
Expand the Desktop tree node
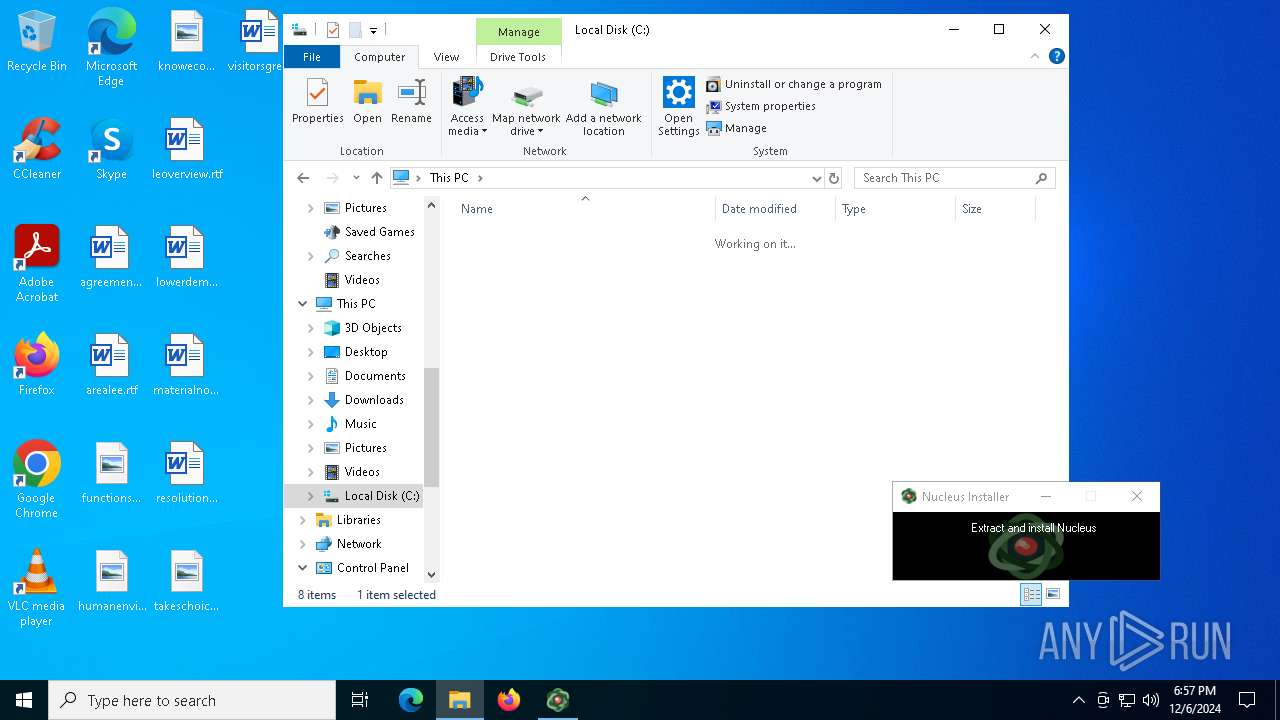[x=311, y=352]
